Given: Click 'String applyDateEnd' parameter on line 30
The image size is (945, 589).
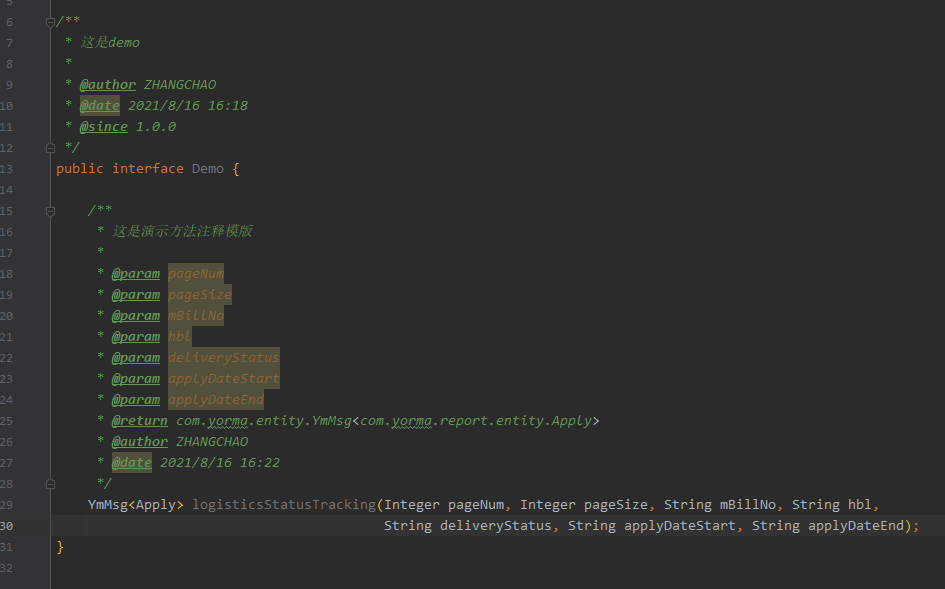Looking at the screenshot, I should point(828,526).
